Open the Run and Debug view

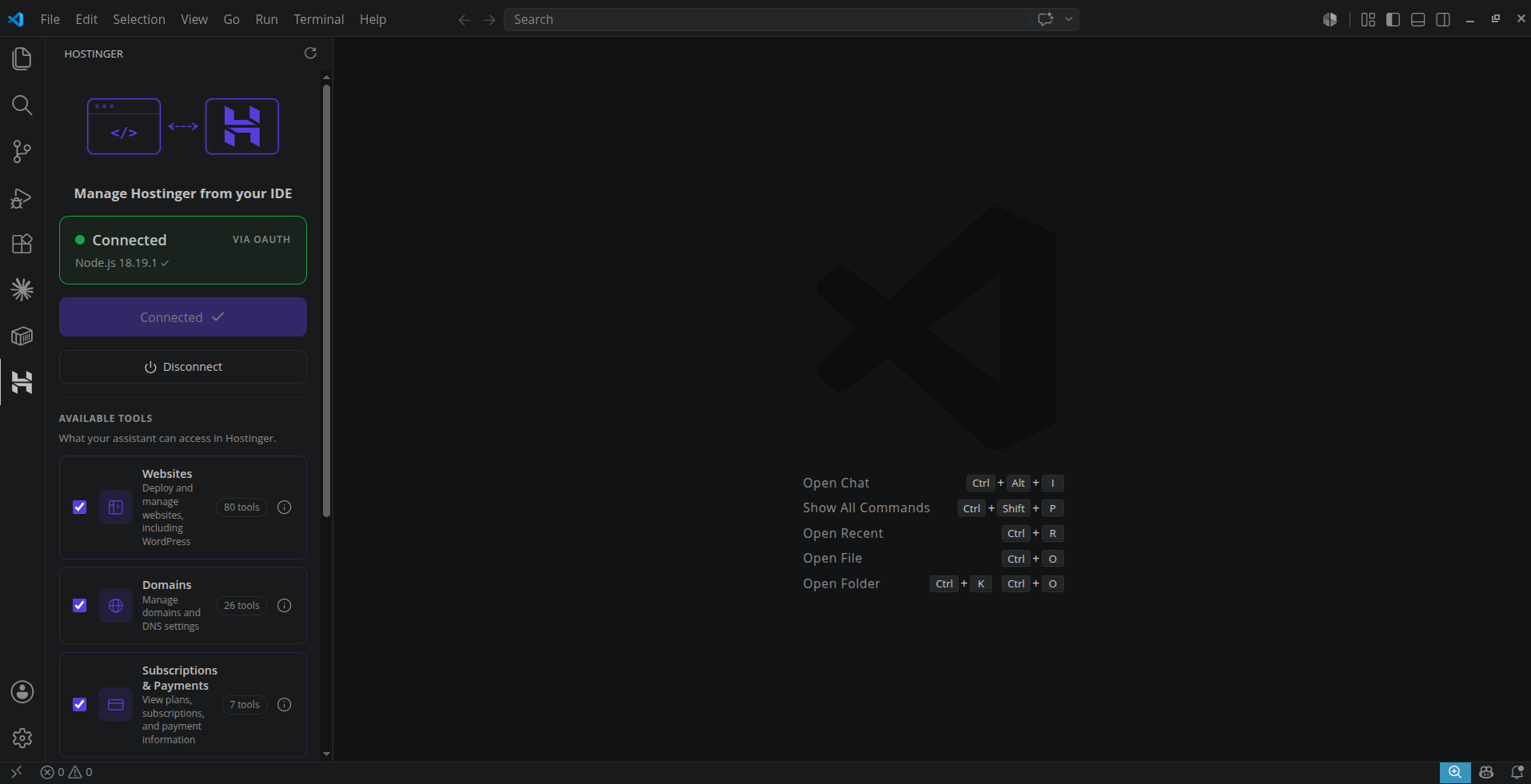tap(22, 197)
